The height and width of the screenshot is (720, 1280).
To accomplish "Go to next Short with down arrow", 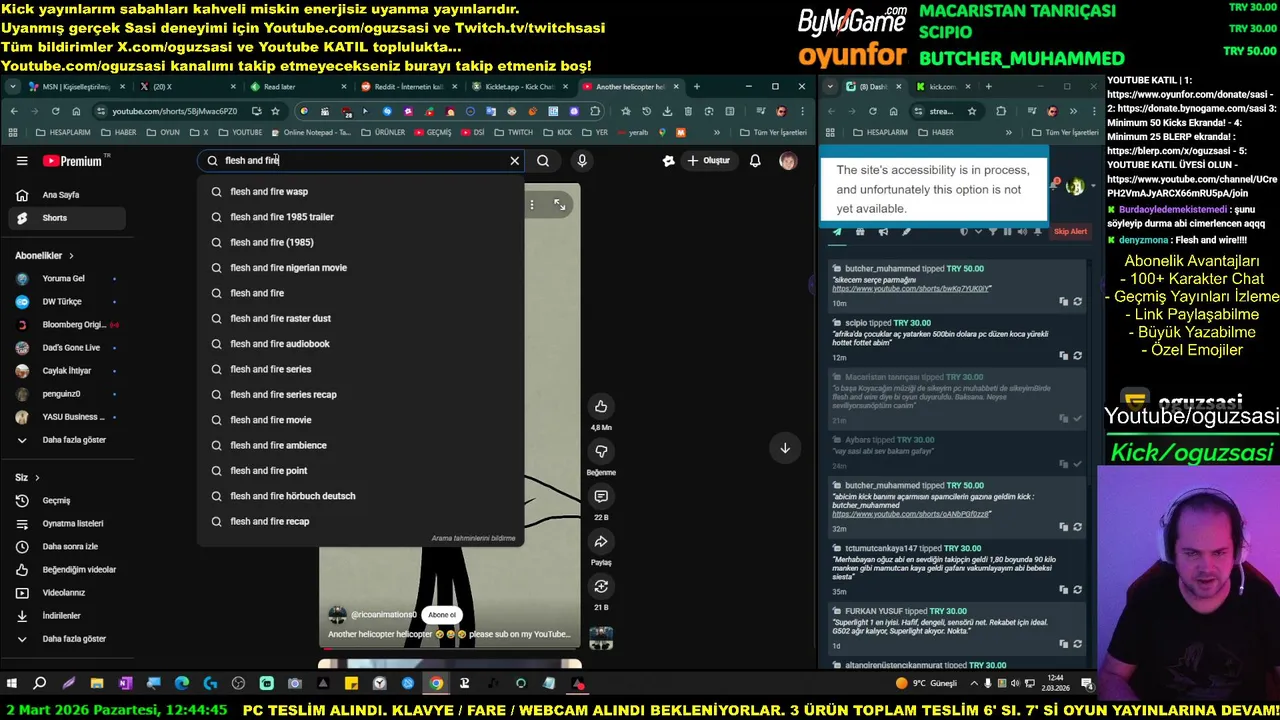I will pos(785,448).
